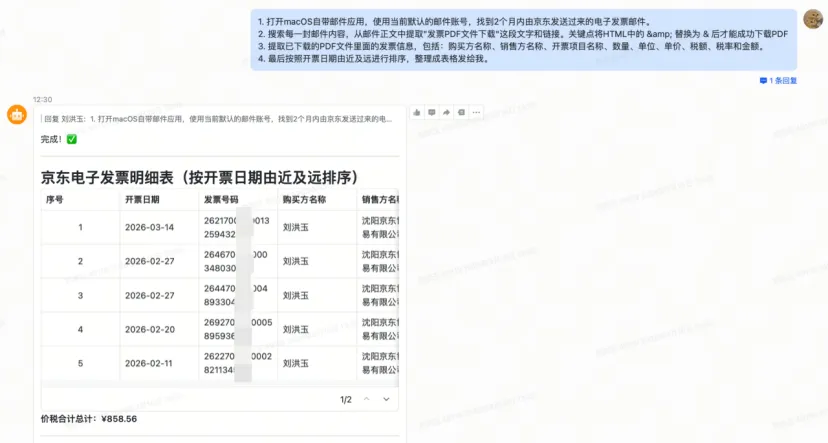Viewport: 828px width, 443px height.
Task: Click sequence number 1 cell
Action: coord(80,227)
